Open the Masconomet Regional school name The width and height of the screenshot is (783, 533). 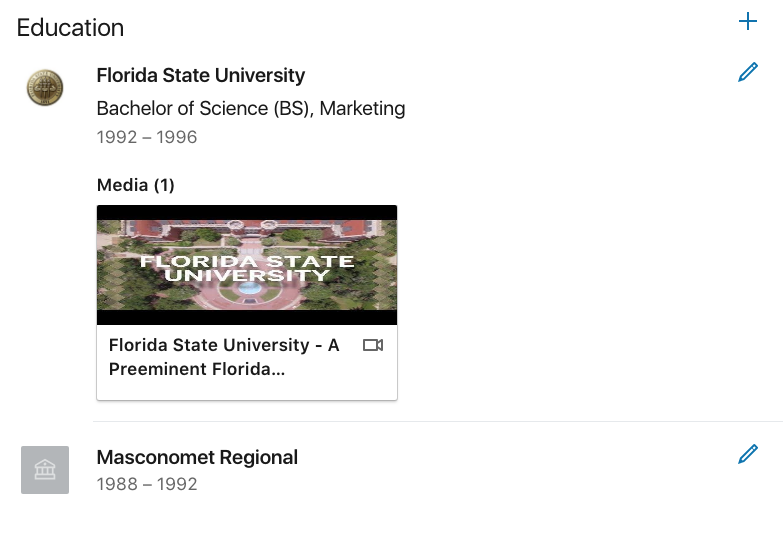tap(197, 457)
